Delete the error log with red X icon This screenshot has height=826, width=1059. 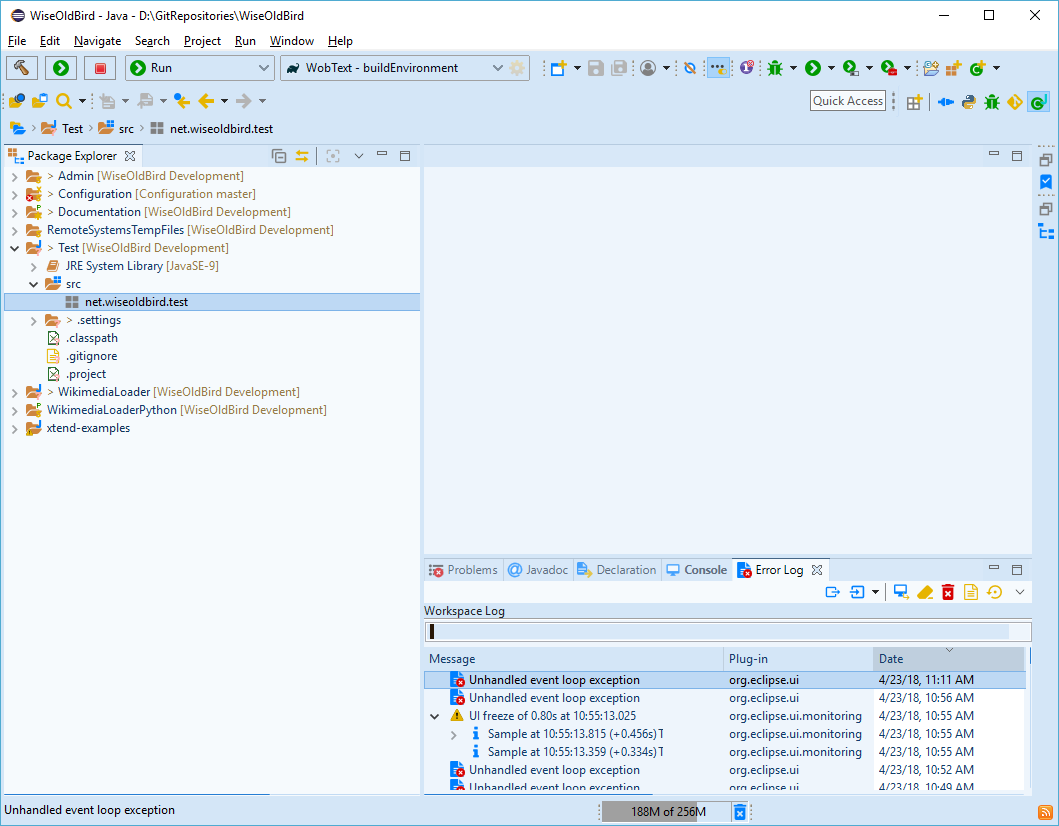(x=948, y=592)
